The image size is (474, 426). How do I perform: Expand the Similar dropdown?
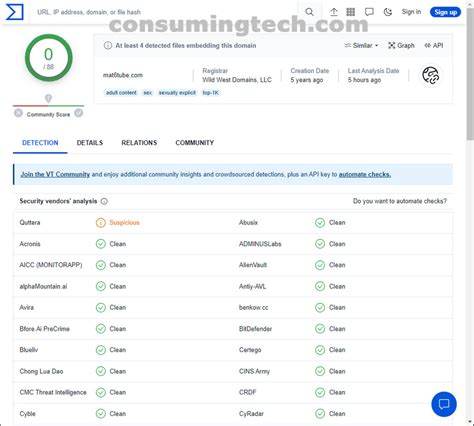coord(361,45)
